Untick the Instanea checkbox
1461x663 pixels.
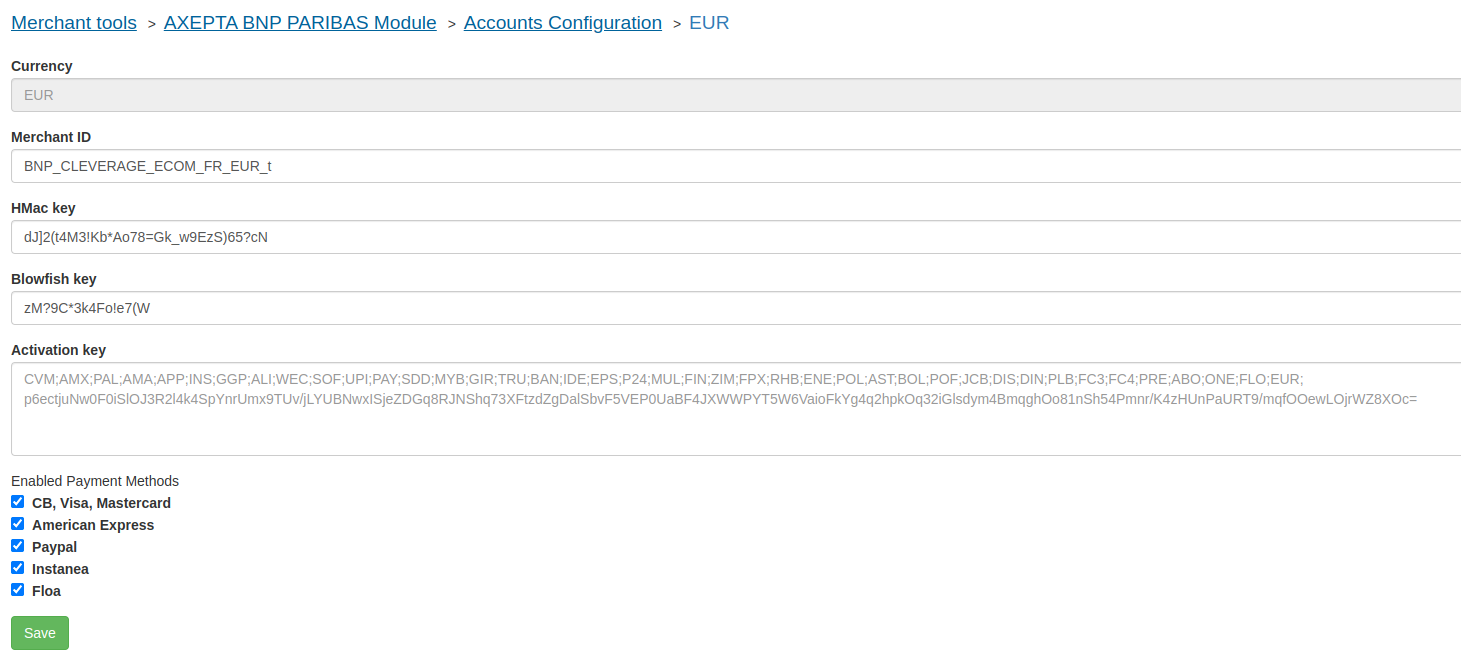coord(17,568)
